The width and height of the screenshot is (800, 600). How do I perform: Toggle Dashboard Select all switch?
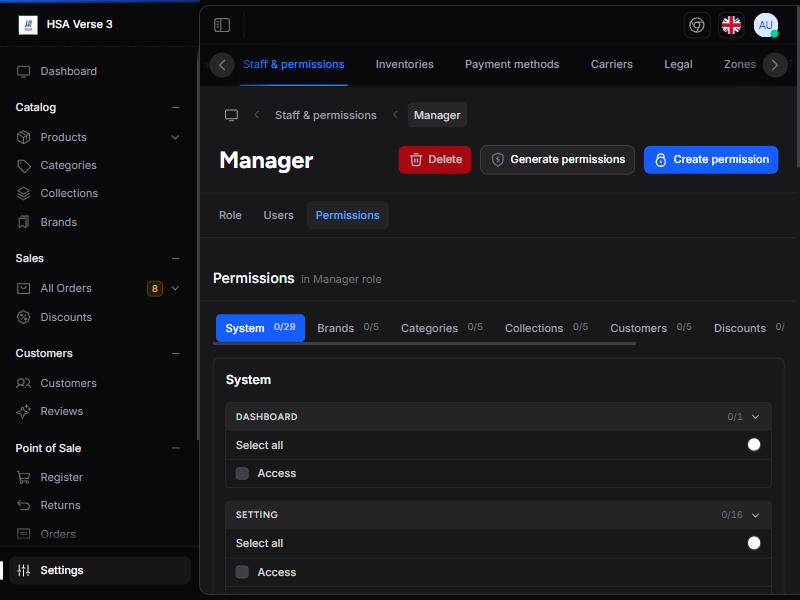[x=754, y=445]
